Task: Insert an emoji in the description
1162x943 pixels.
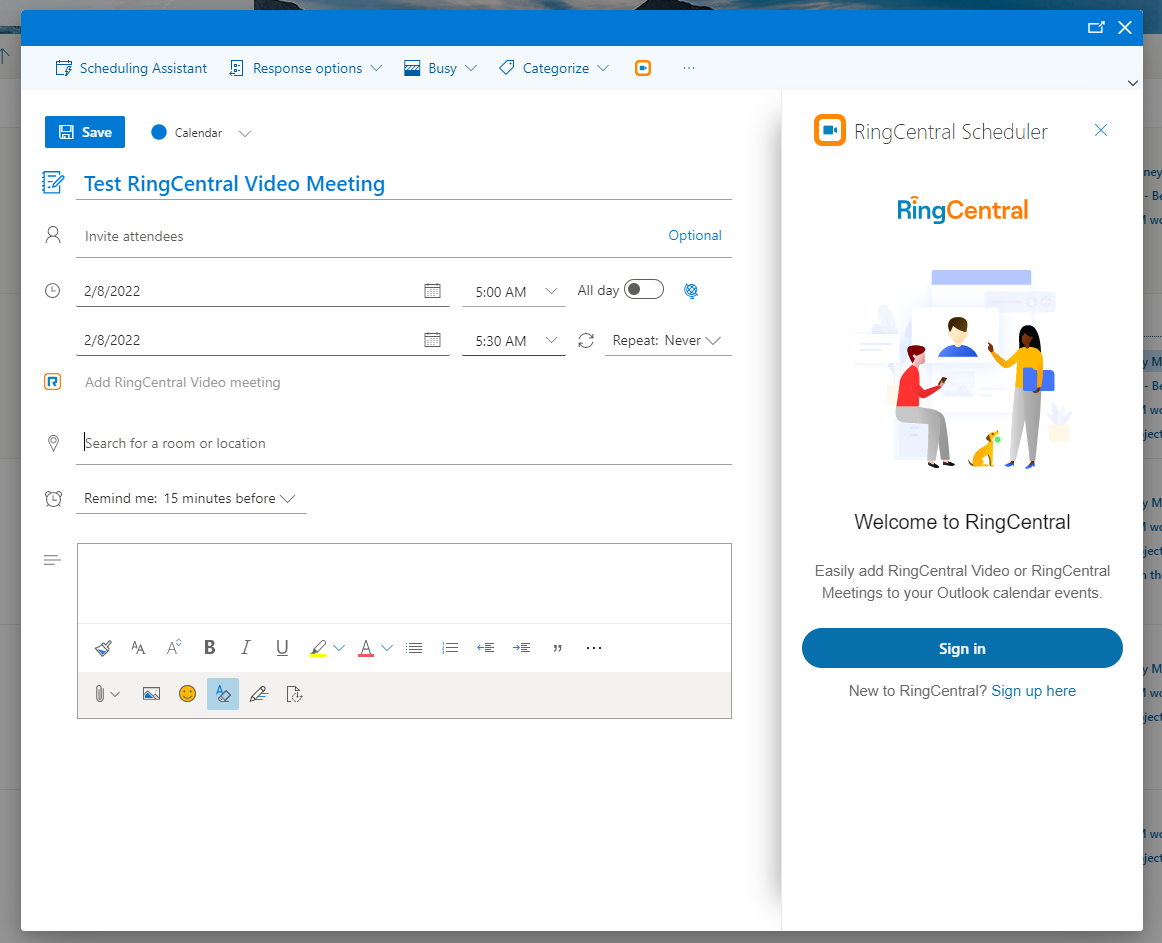Action: (x=187, y=693)
